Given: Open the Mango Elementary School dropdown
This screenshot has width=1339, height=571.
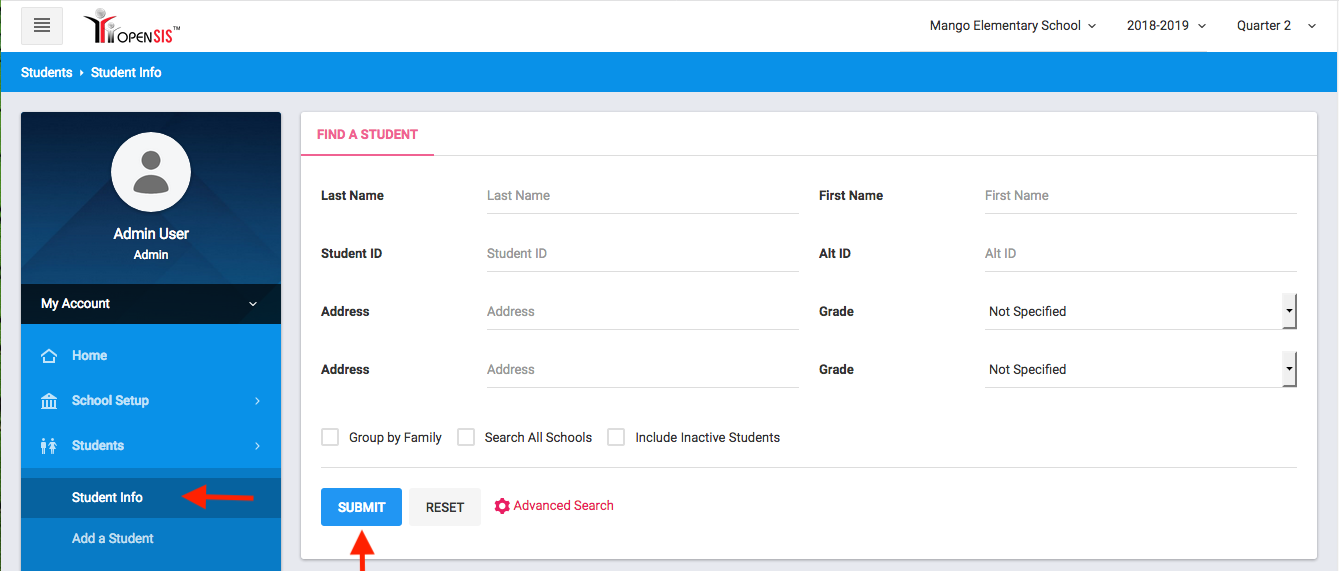Looking at the screenshot, I should click(x=1012, y=26).
